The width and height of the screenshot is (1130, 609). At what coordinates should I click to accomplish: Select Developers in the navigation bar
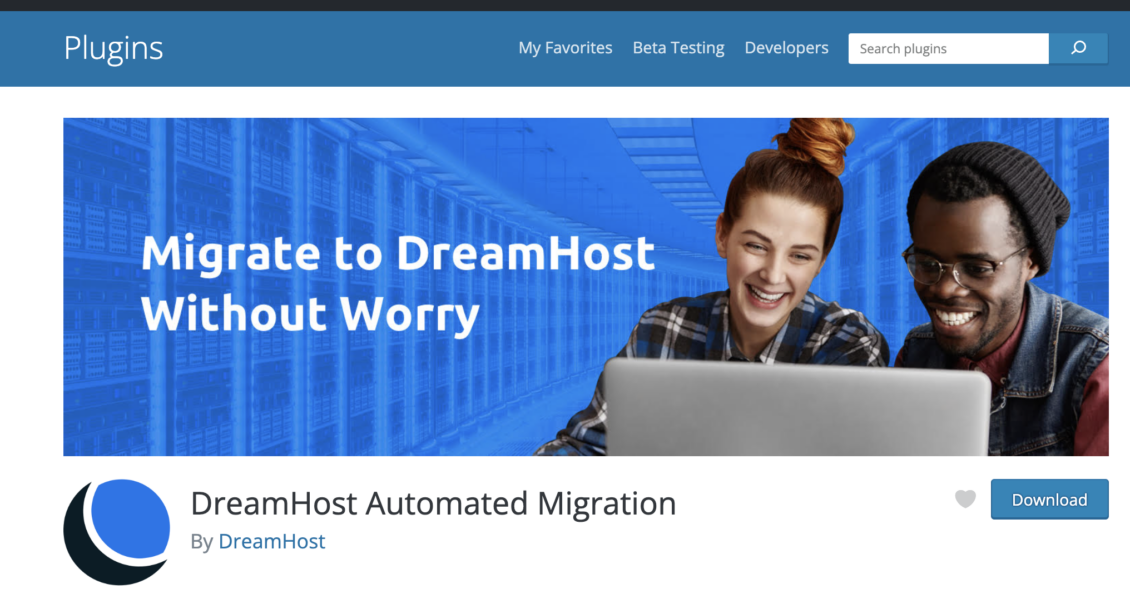click(786, 47)
